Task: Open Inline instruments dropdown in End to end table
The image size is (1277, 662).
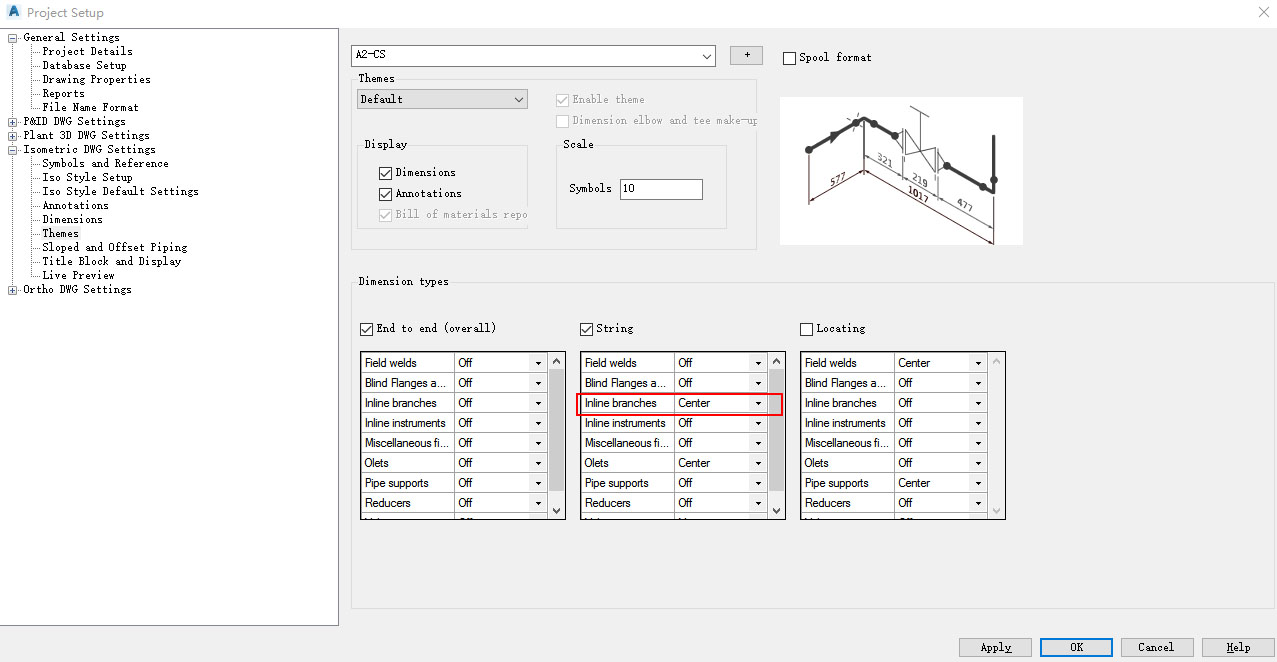Action: [x=538, y=423]
